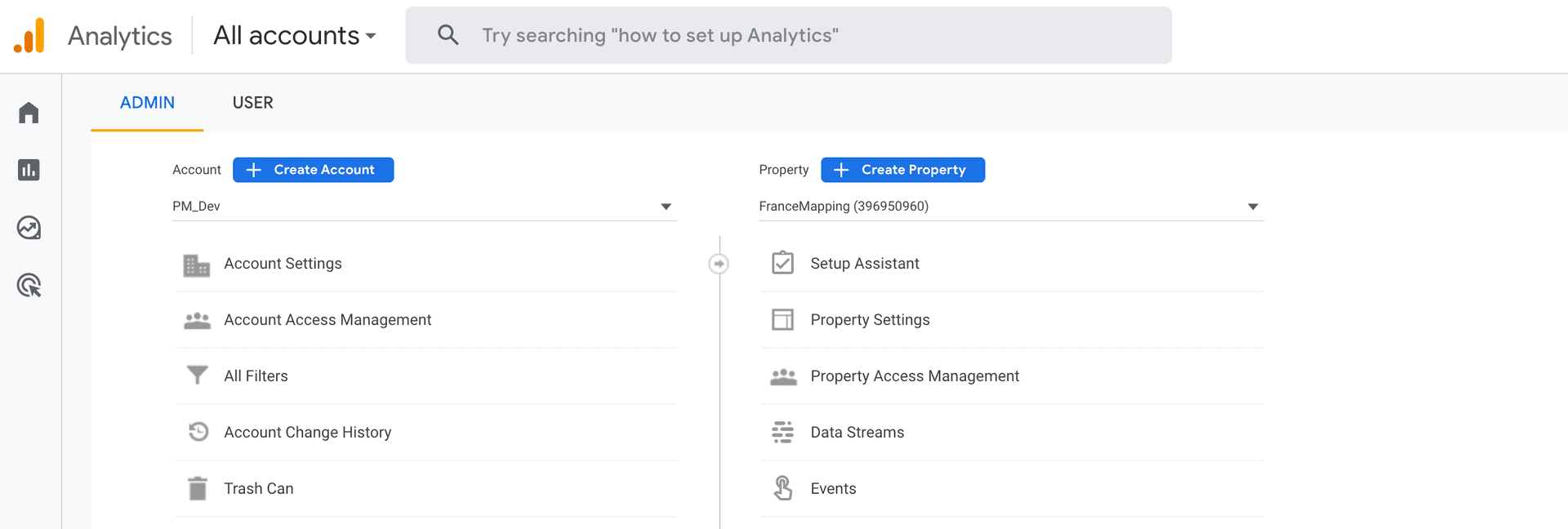Image resolution: width=1568 pixels, height=529 pixels.
Task: Click the circular arrow between columns
Action: click(x=719, y=264)
